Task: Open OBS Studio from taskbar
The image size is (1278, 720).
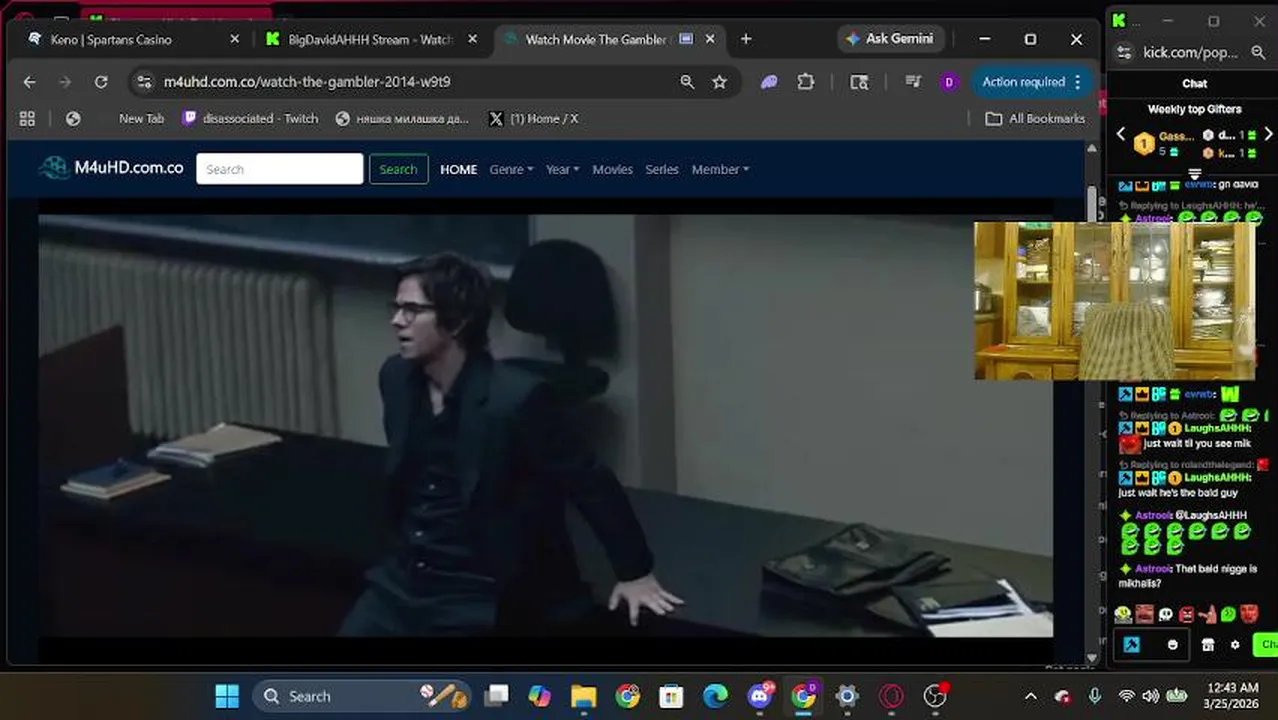Action: pos(935,696)
